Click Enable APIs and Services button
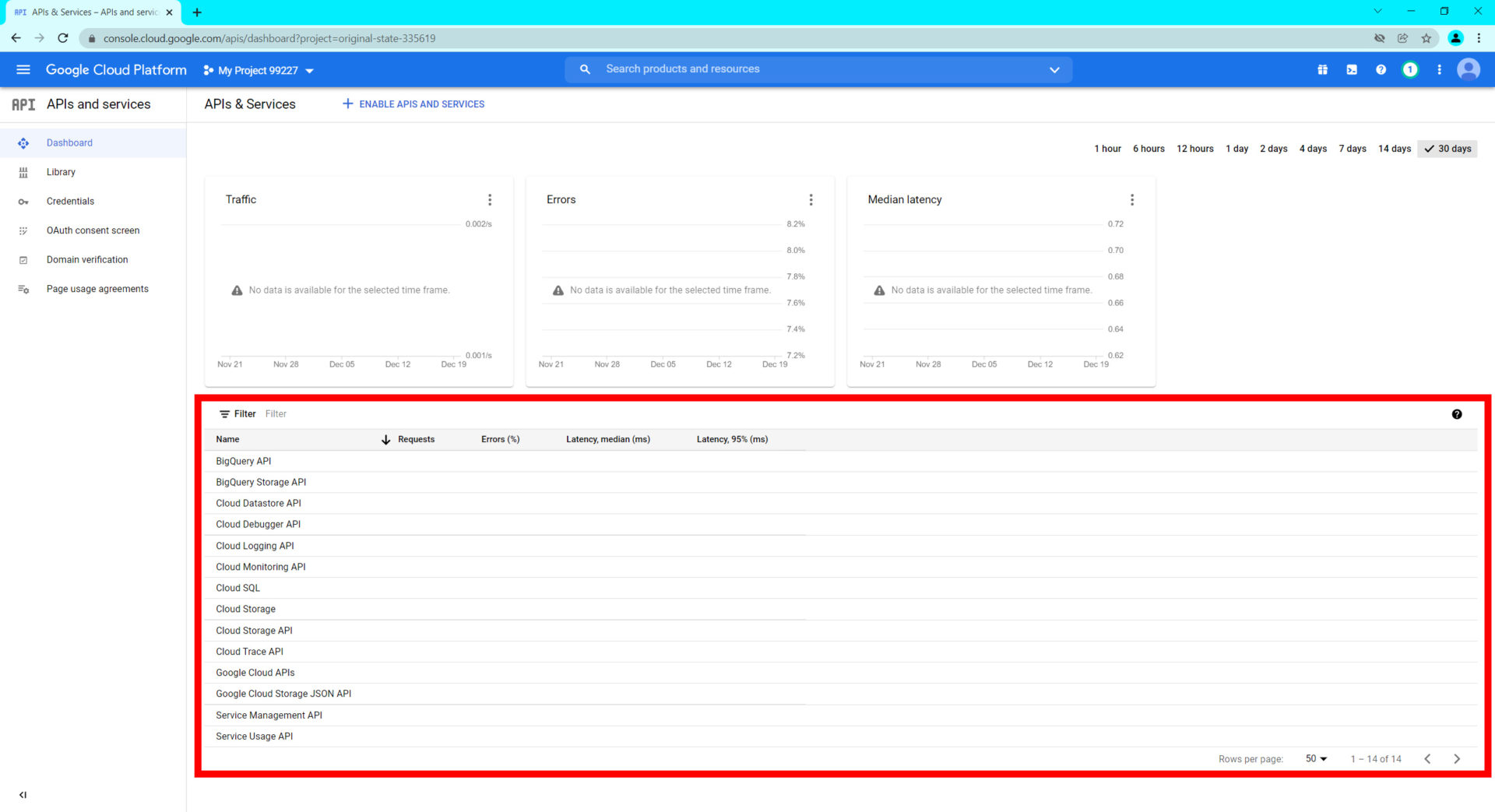Viewport: 1495px width, 812px height. (x=413, y=104)
